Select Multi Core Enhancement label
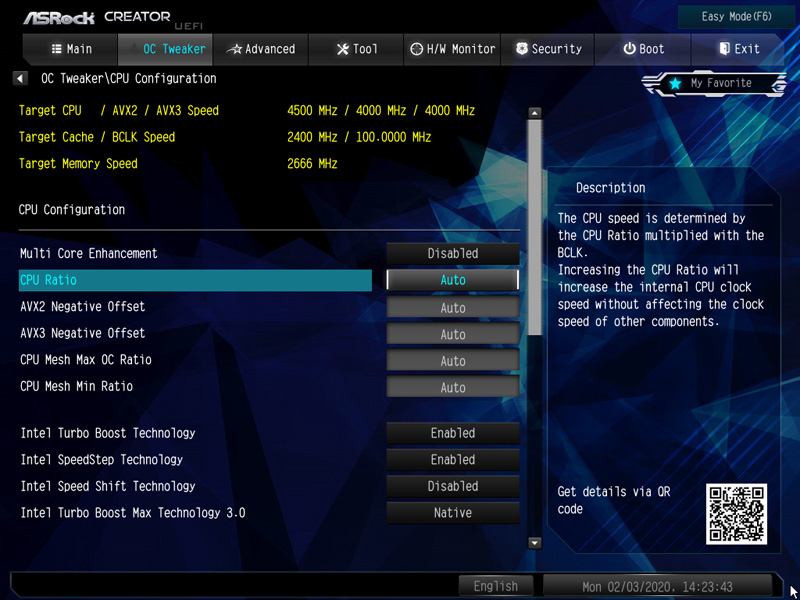This screenshot has width=800, height=600. point(89,254)
